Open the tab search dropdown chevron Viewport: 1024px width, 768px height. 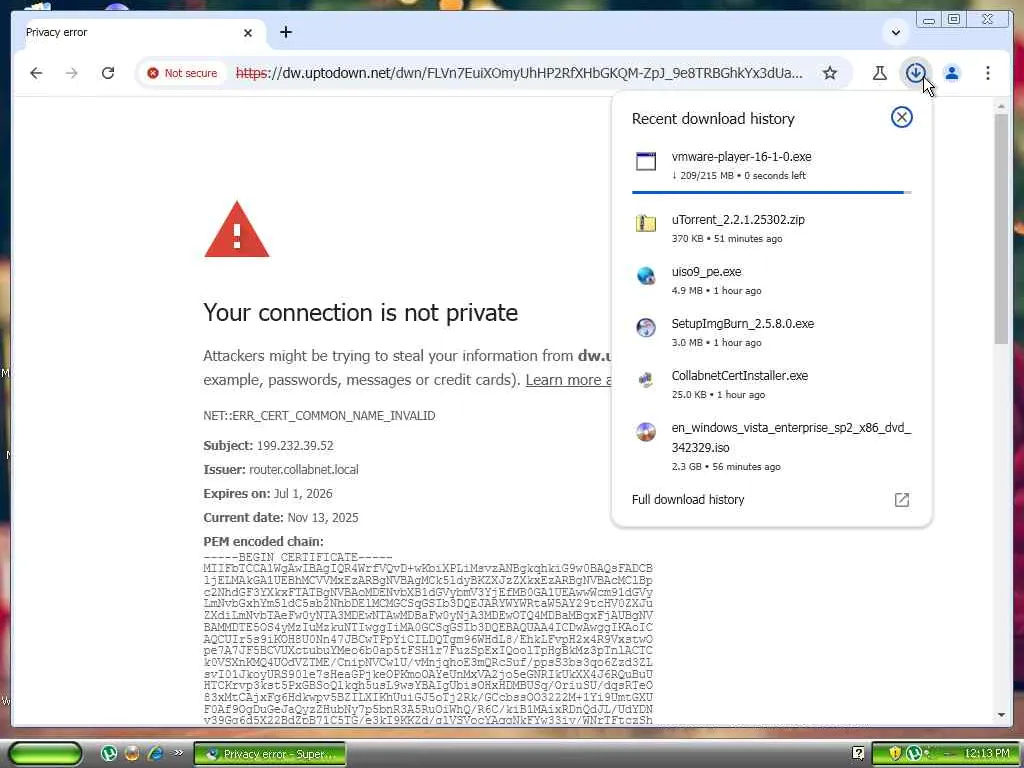(x=896, y=32)
